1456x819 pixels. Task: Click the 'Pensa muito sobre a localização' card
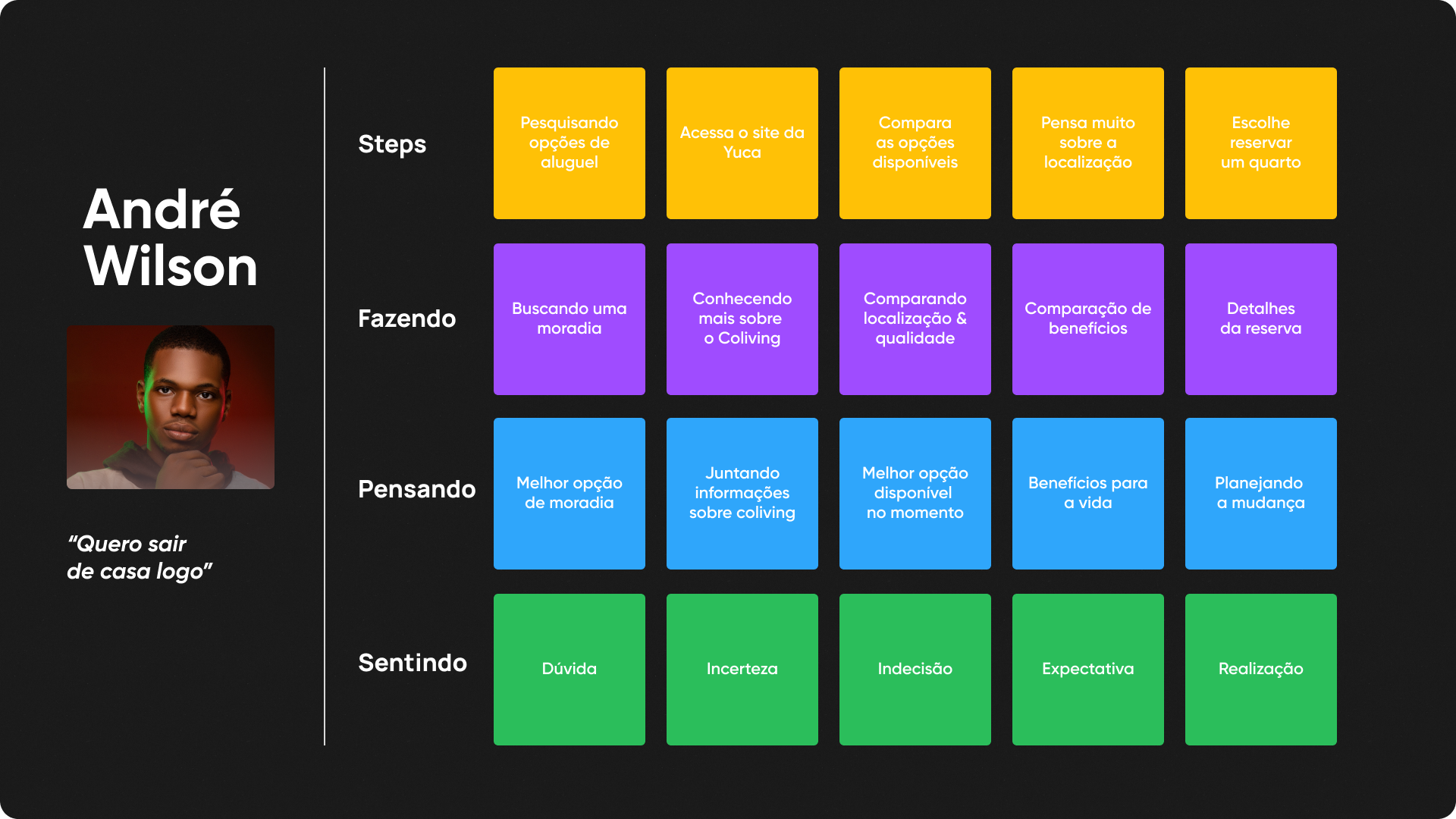click(x=1088, y=143)
